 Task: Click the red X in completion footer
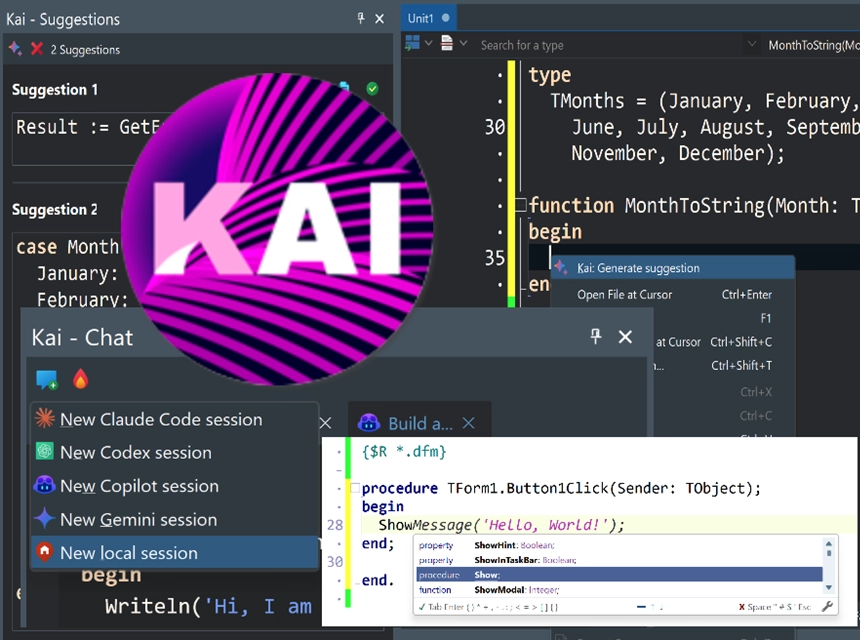point(742,607)
